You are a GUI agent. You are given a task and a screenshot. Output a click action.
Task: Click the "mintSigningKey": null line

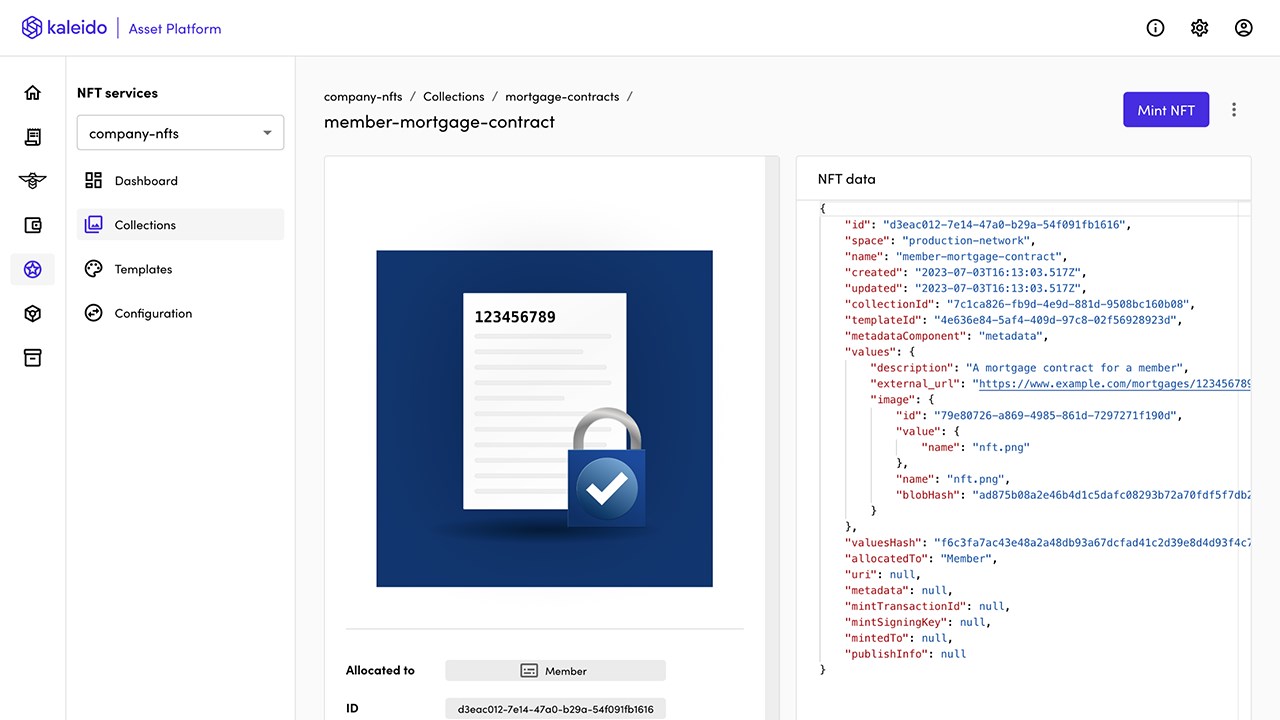918,622
